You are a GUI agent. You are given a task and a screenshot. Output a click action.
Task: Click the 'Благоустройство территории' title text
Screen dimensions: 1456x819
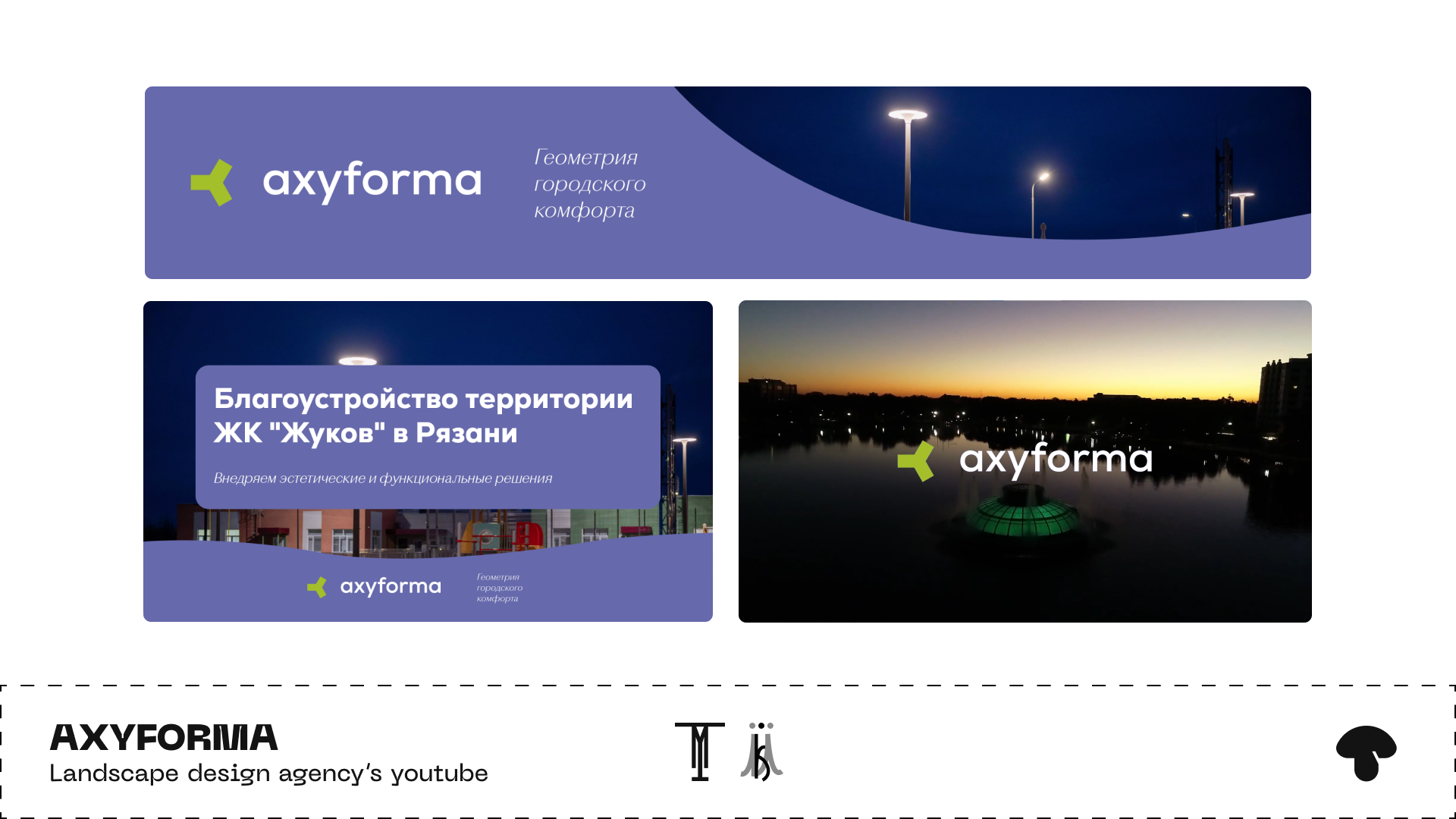(423, 398)
